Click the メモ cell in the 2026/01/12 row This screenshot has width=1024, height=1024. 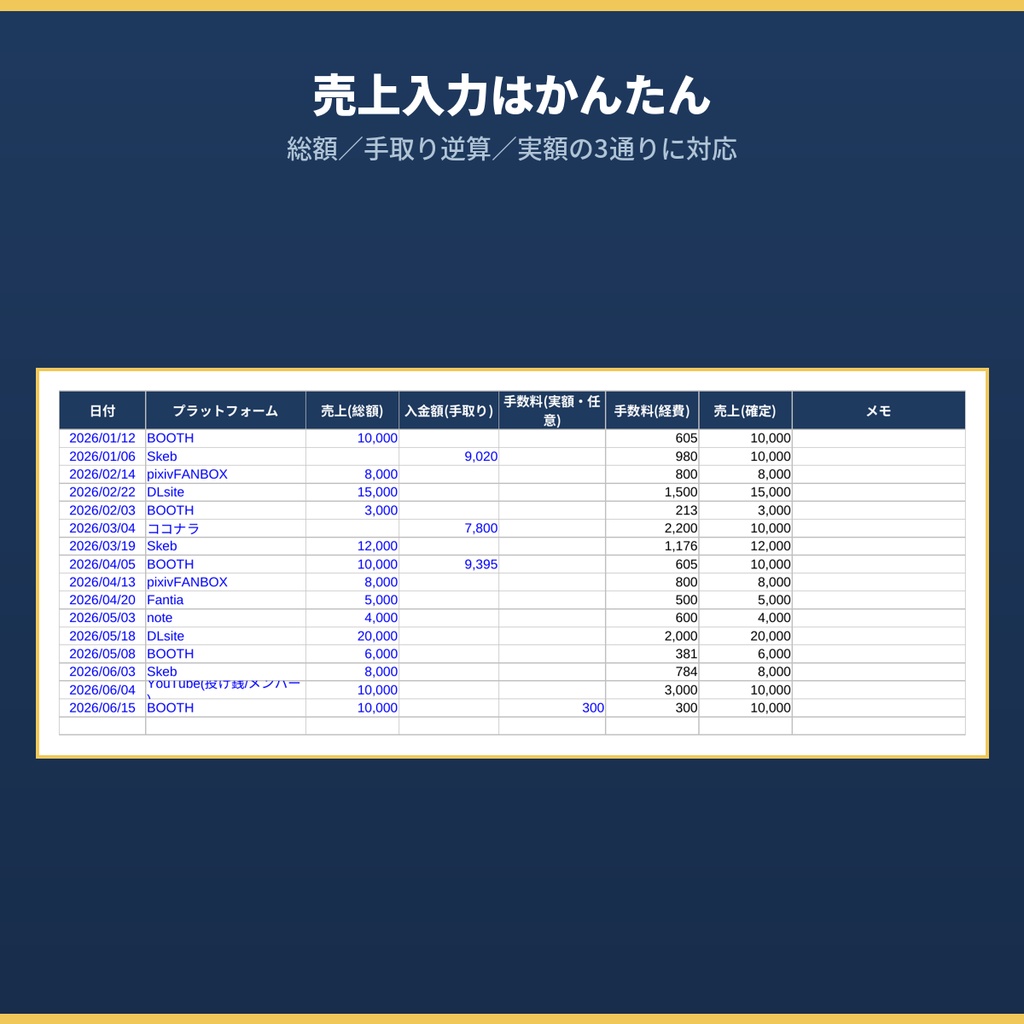(x=878, y=438)
